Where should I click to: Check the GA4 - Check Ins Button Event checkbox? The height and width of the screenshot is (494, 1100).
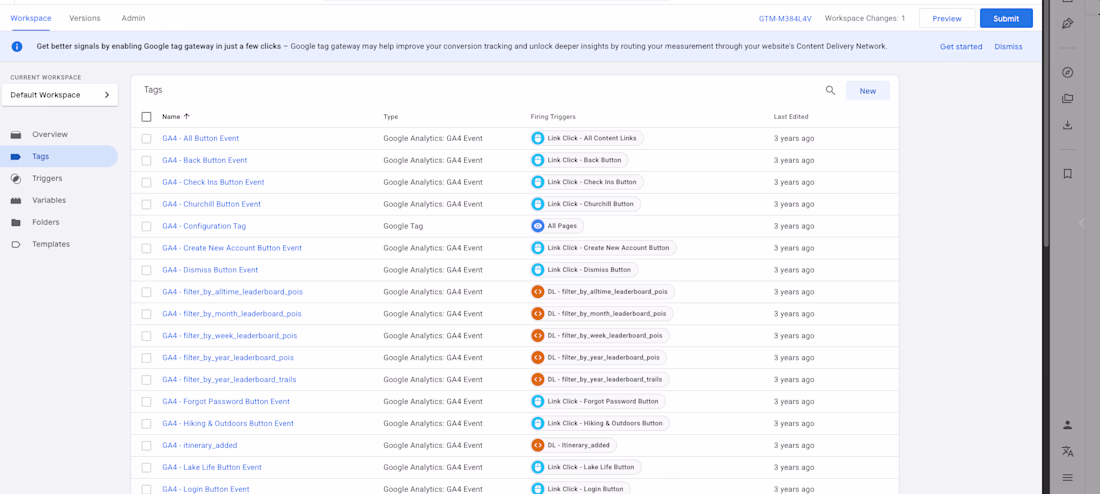[146, 182]
